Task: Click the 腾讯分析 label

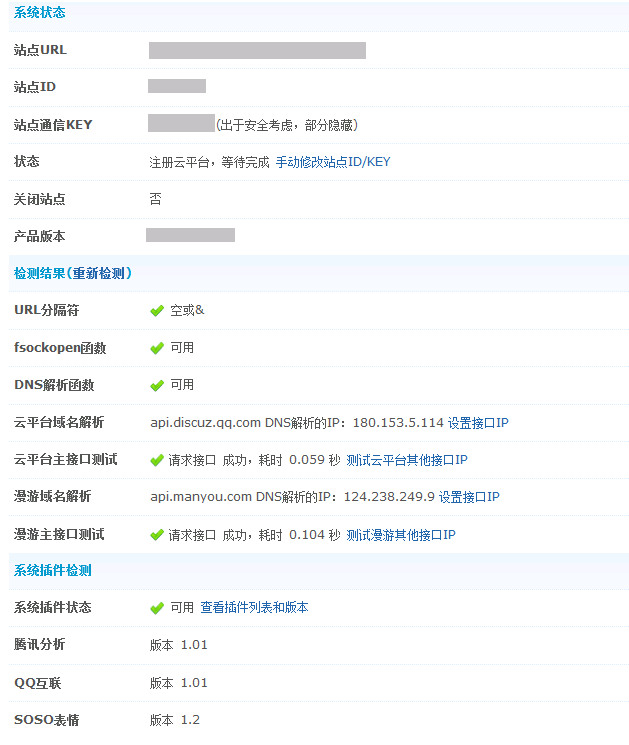Action: [x=39, y=644]
